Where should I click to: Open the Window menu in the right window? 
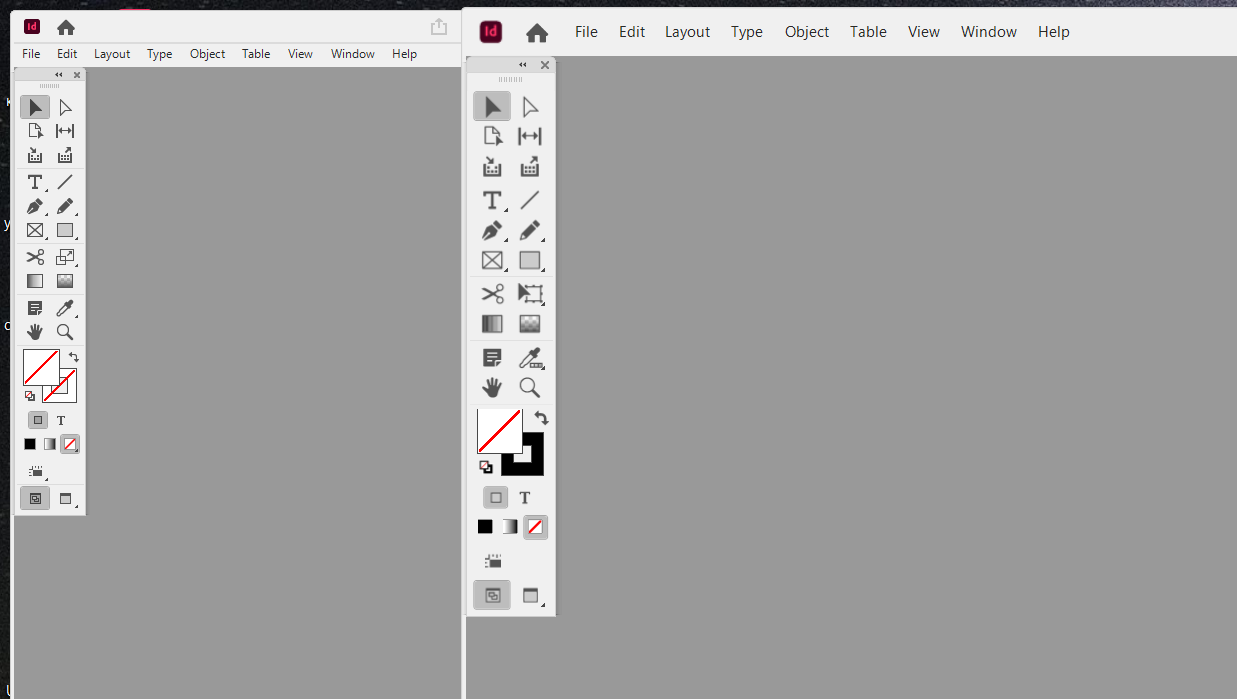click(x=988, y=32)
